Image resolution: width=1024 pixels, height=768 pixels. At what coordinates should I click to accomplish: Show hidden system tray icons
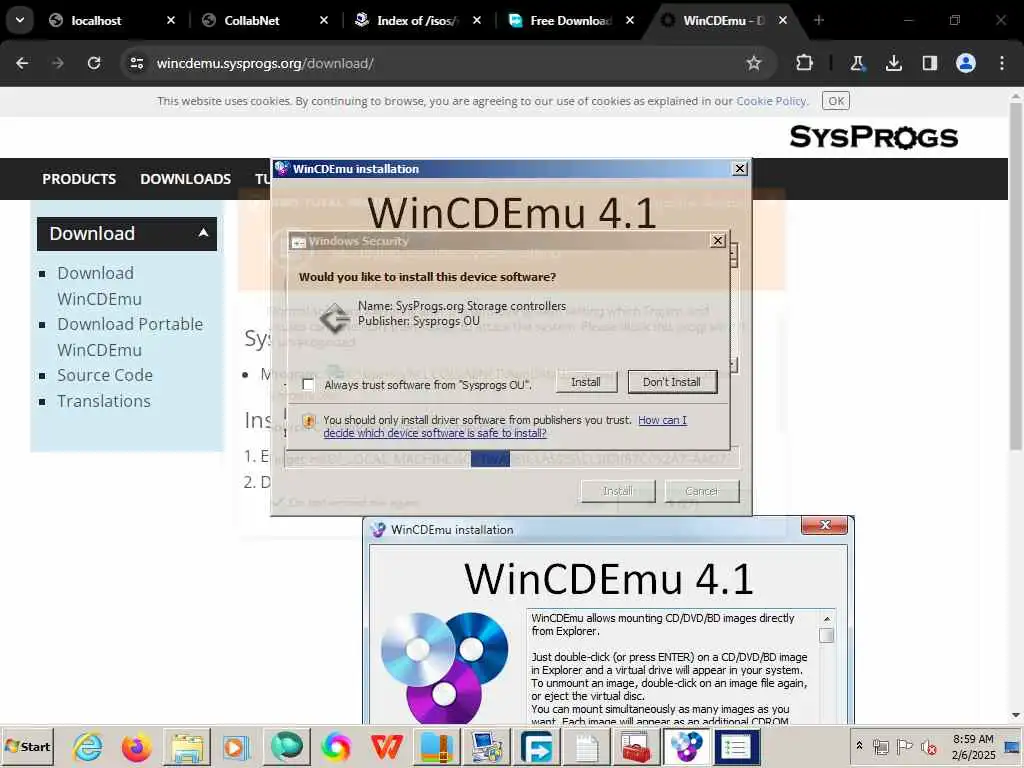pos(859,746)
